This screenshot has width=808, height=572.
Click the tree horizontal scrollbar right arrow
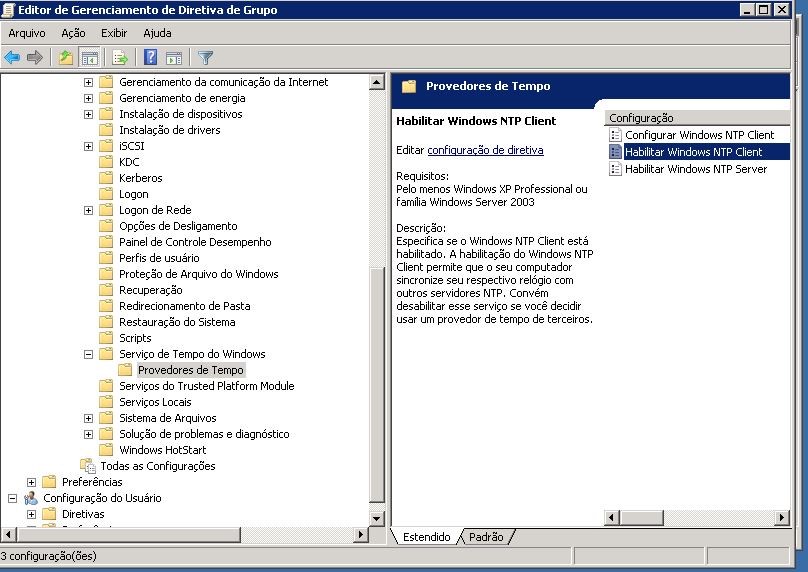[x=361, y=535]
